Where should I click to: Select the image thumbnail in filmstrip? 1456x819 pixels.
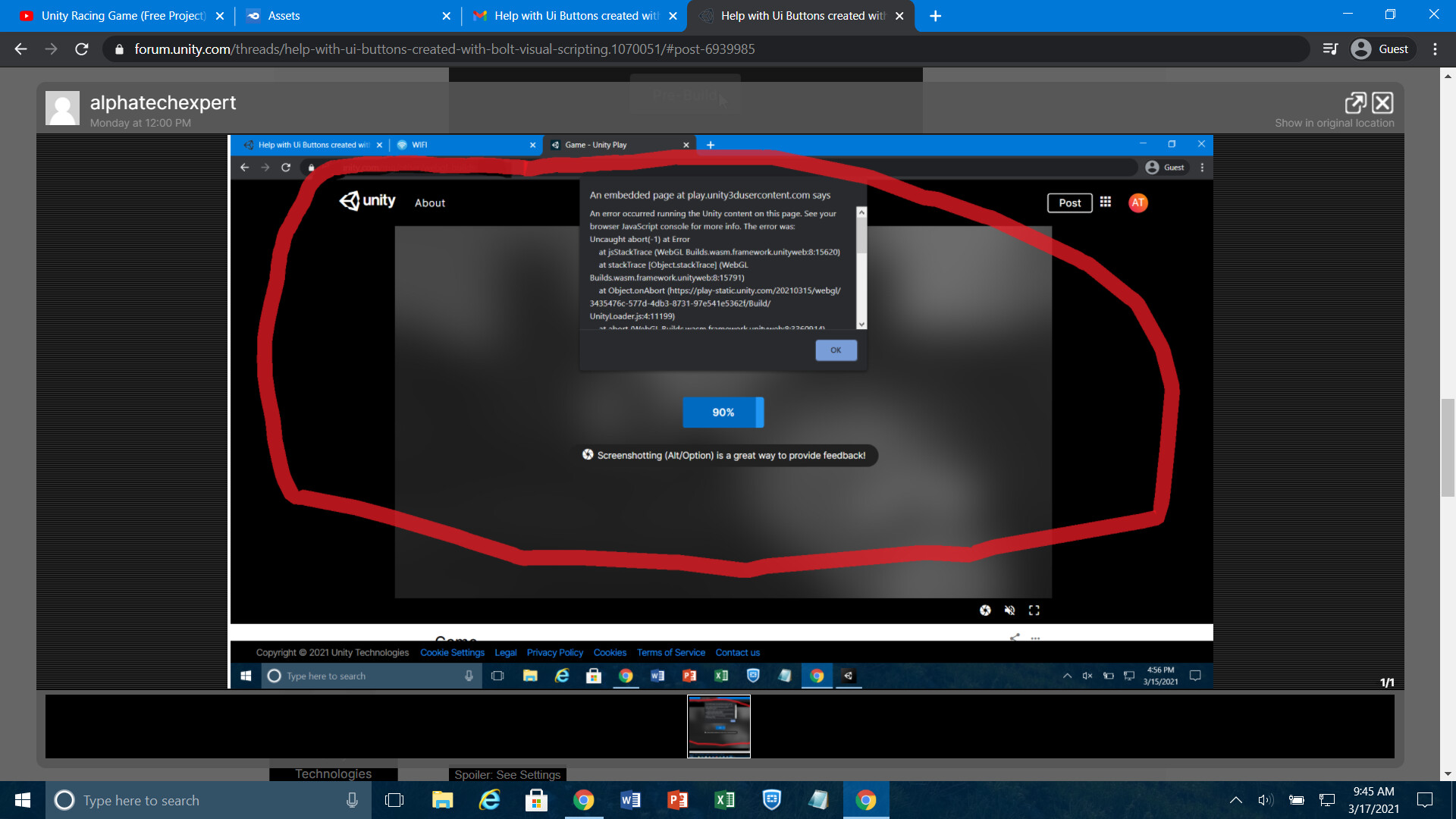click(x=718, y=726)
